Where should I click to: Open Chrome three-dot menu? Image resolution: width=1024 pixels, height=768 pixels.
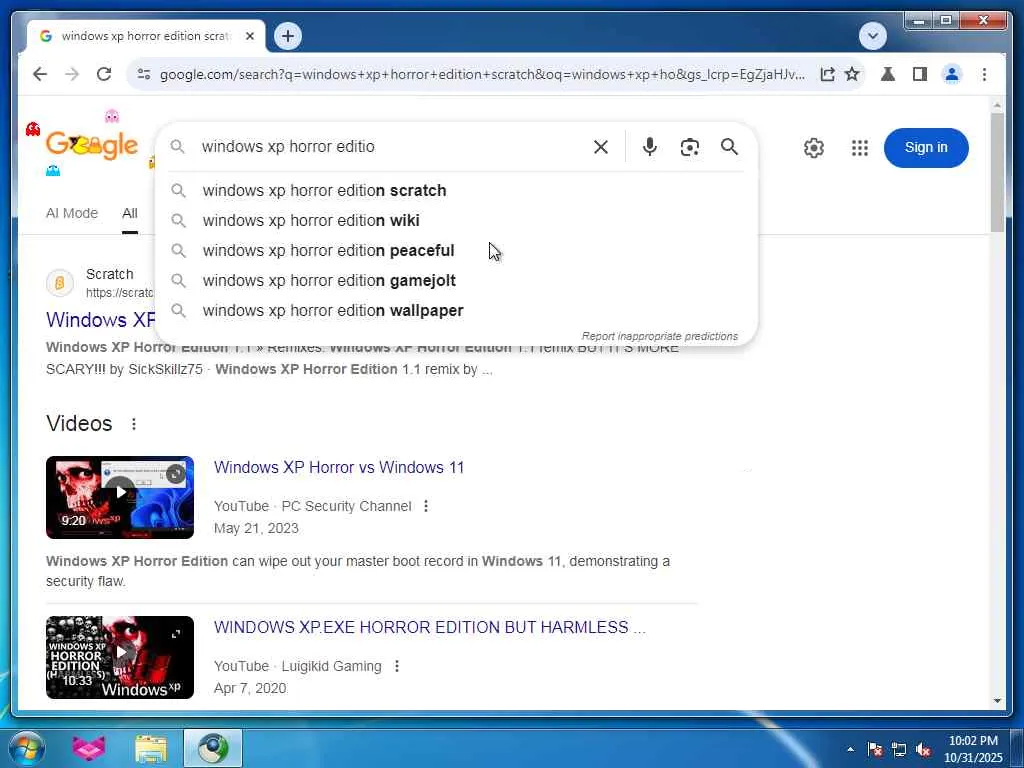coord(984,74)
